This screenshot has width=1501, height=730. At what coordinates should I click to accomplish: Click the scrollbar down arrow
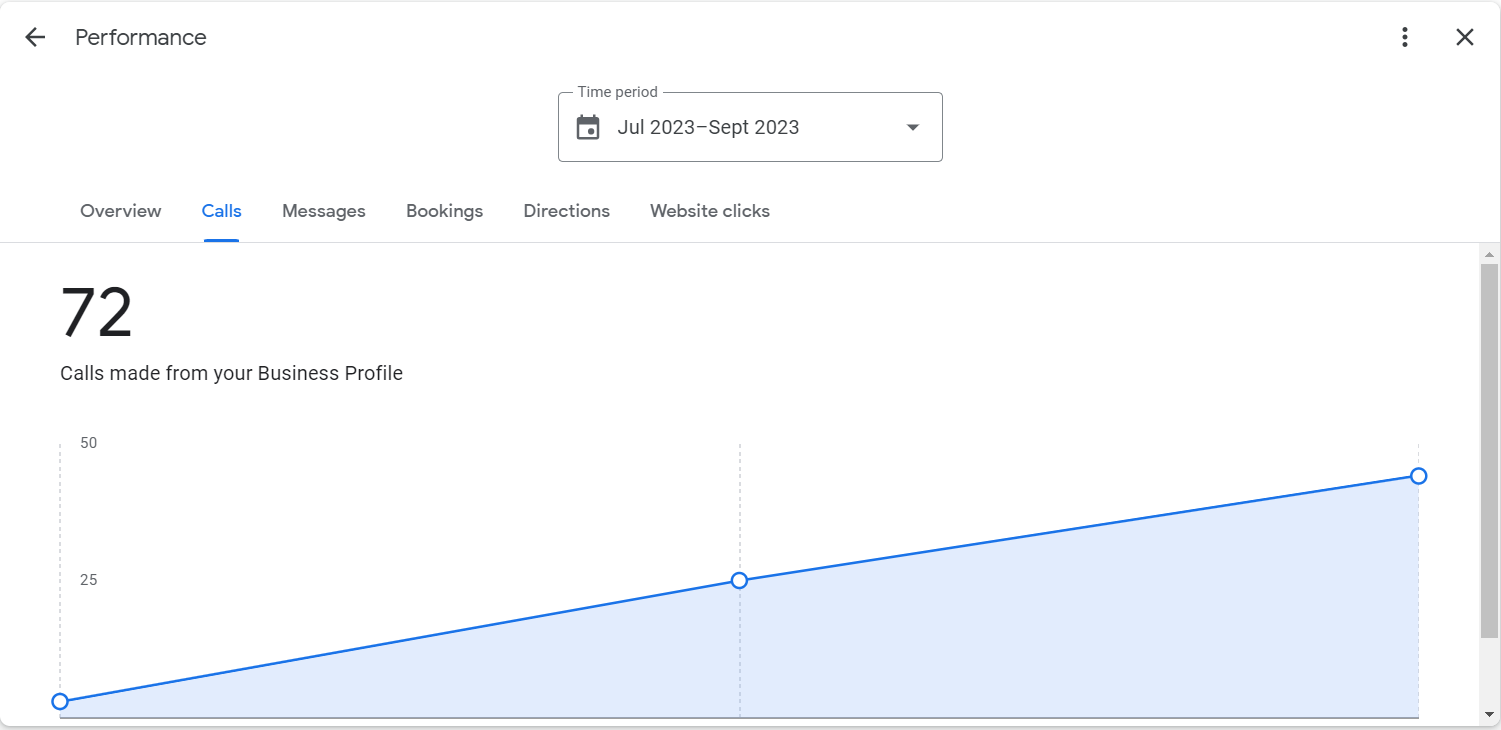point(1489,714)
